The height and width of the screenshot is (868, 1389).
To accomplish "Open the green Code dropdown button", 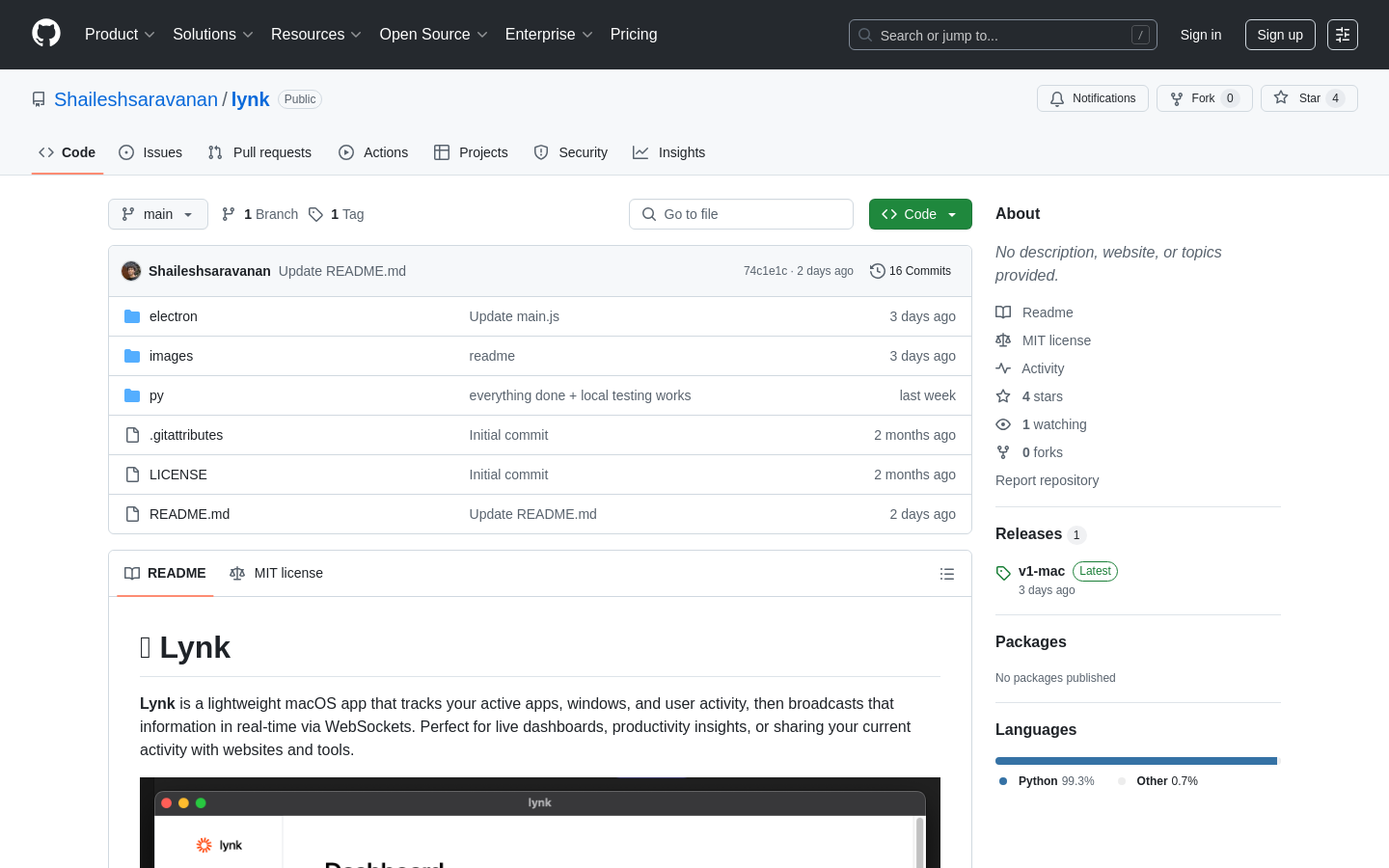I will click(920, 214).
